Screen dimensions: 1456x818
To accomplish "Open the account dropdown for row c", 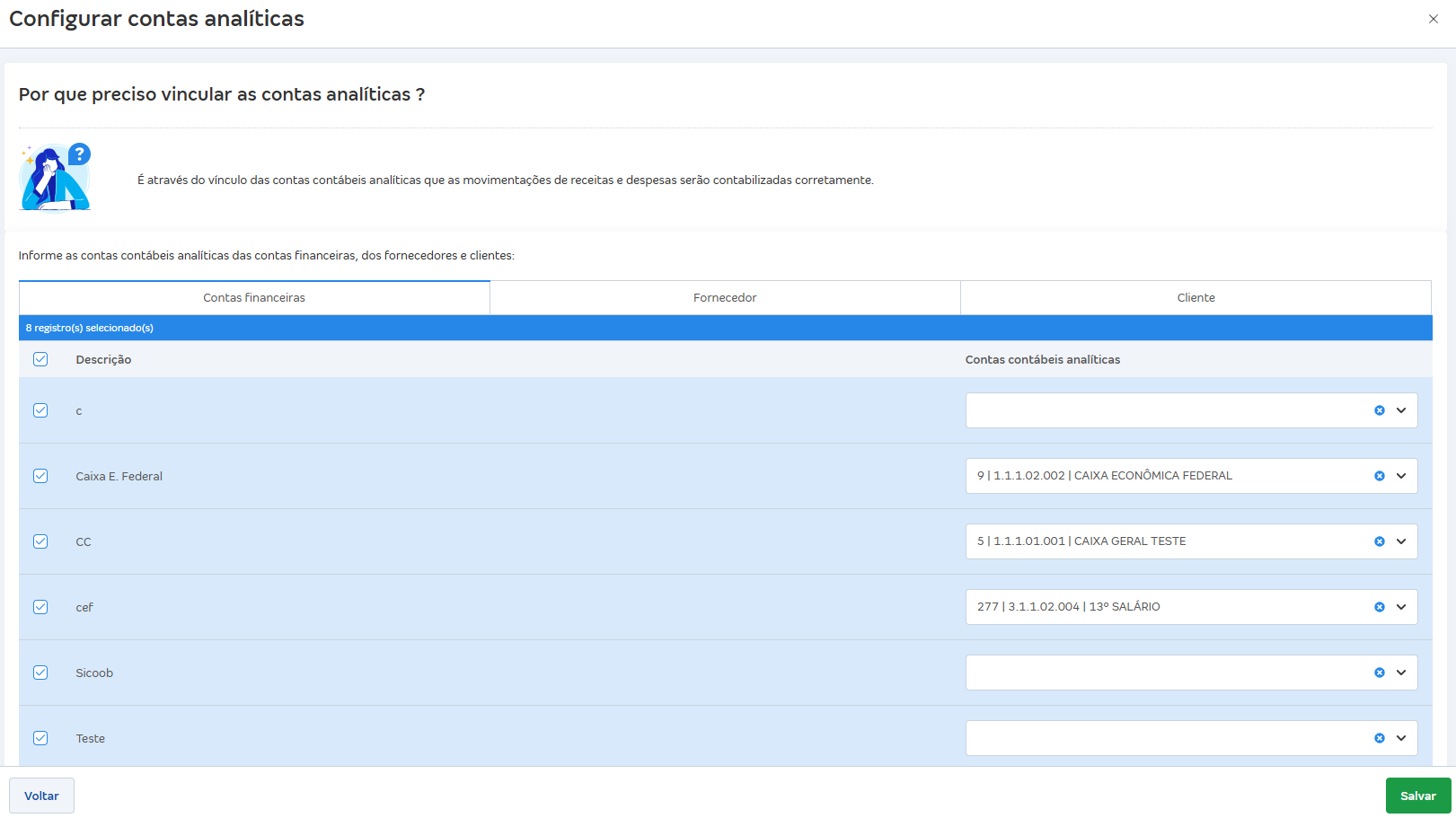I will tap(1400, 410).
